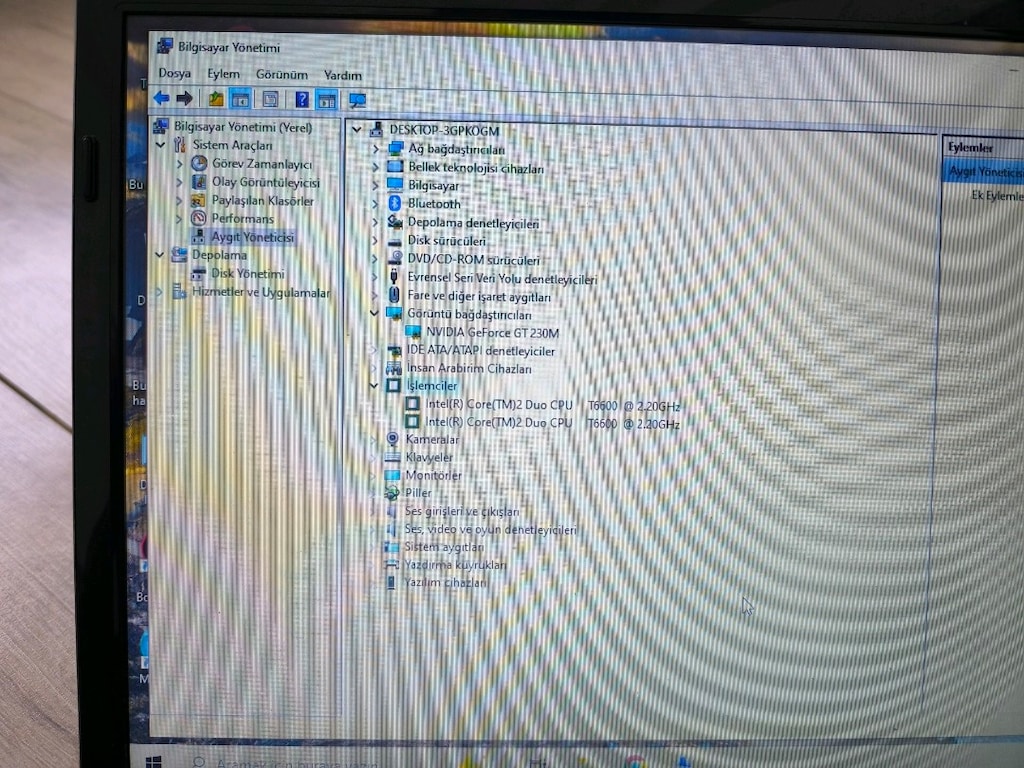Screen dimensions: 1024x768
Task: Click the Yazdırma kuyrukları printer icon
Action: click(391, 564)
